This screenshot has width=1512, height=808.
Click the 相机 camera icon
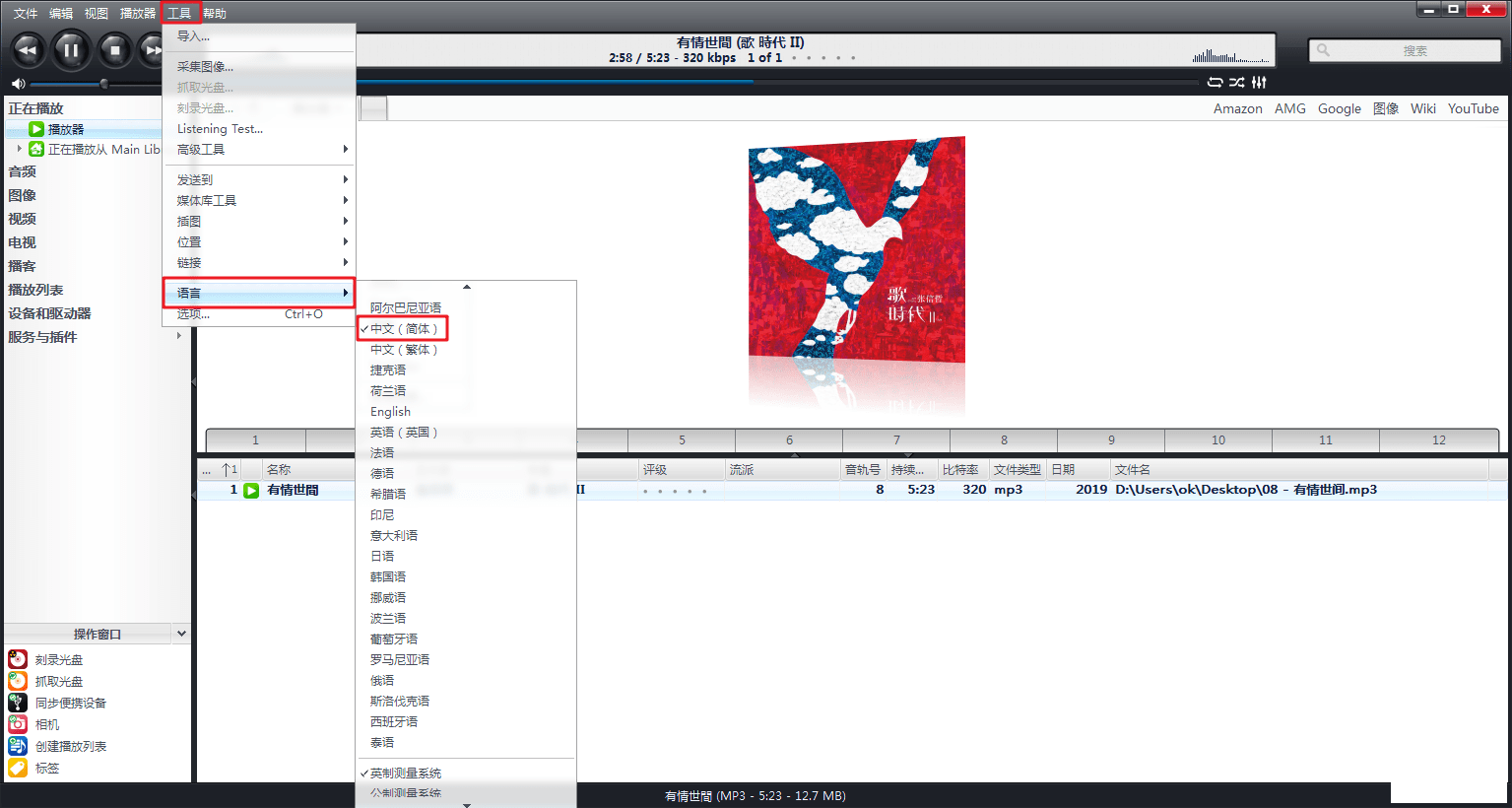tap(18, 724)
